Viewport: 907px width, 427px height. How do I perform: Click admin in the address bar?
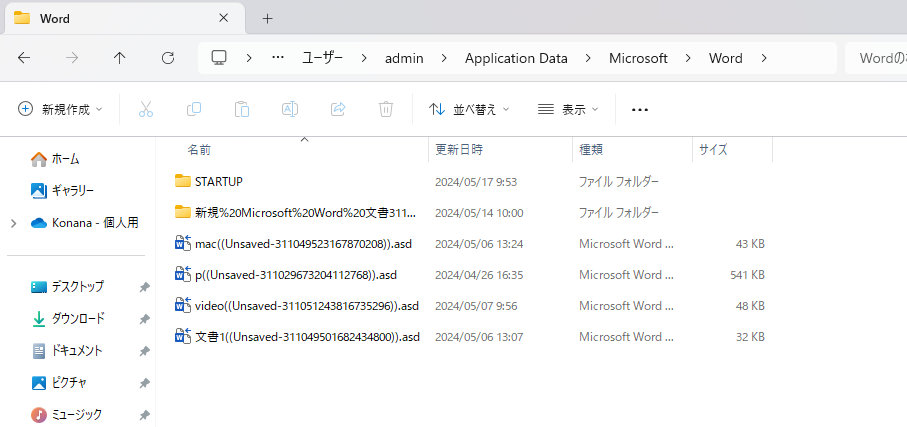pos(404,58)
